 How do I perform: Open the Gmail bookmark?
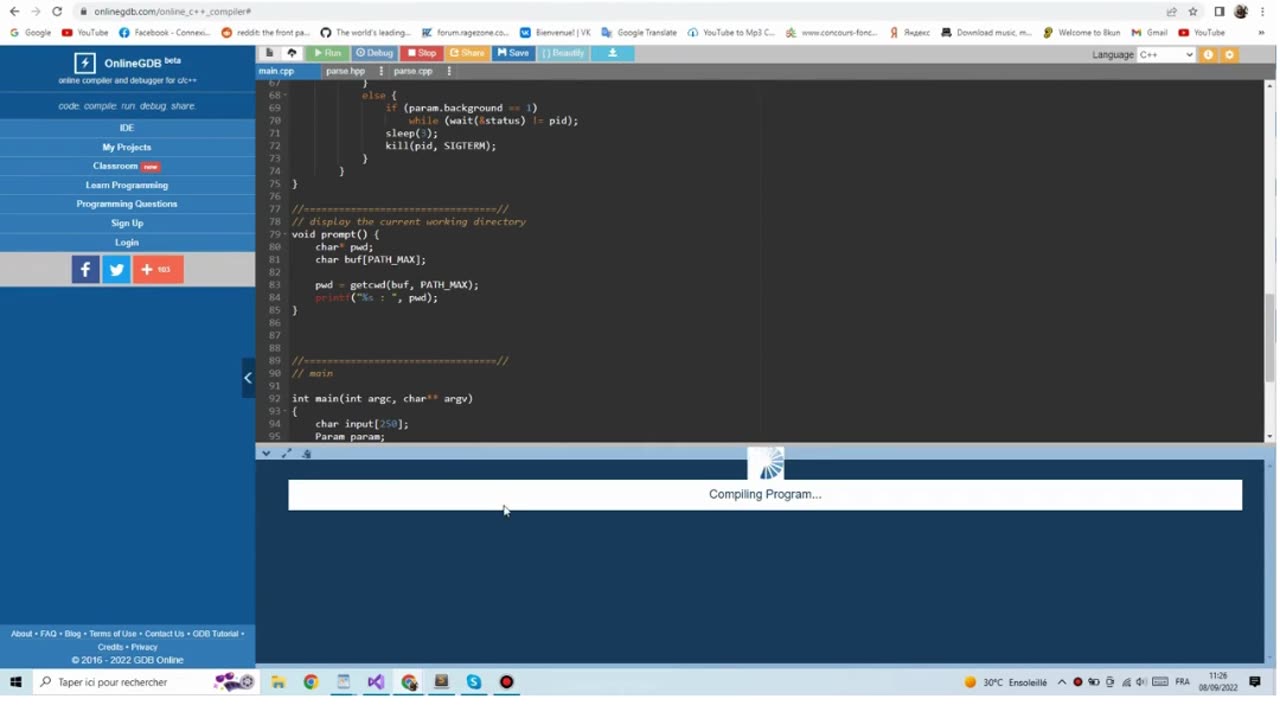click(1150, 32)
